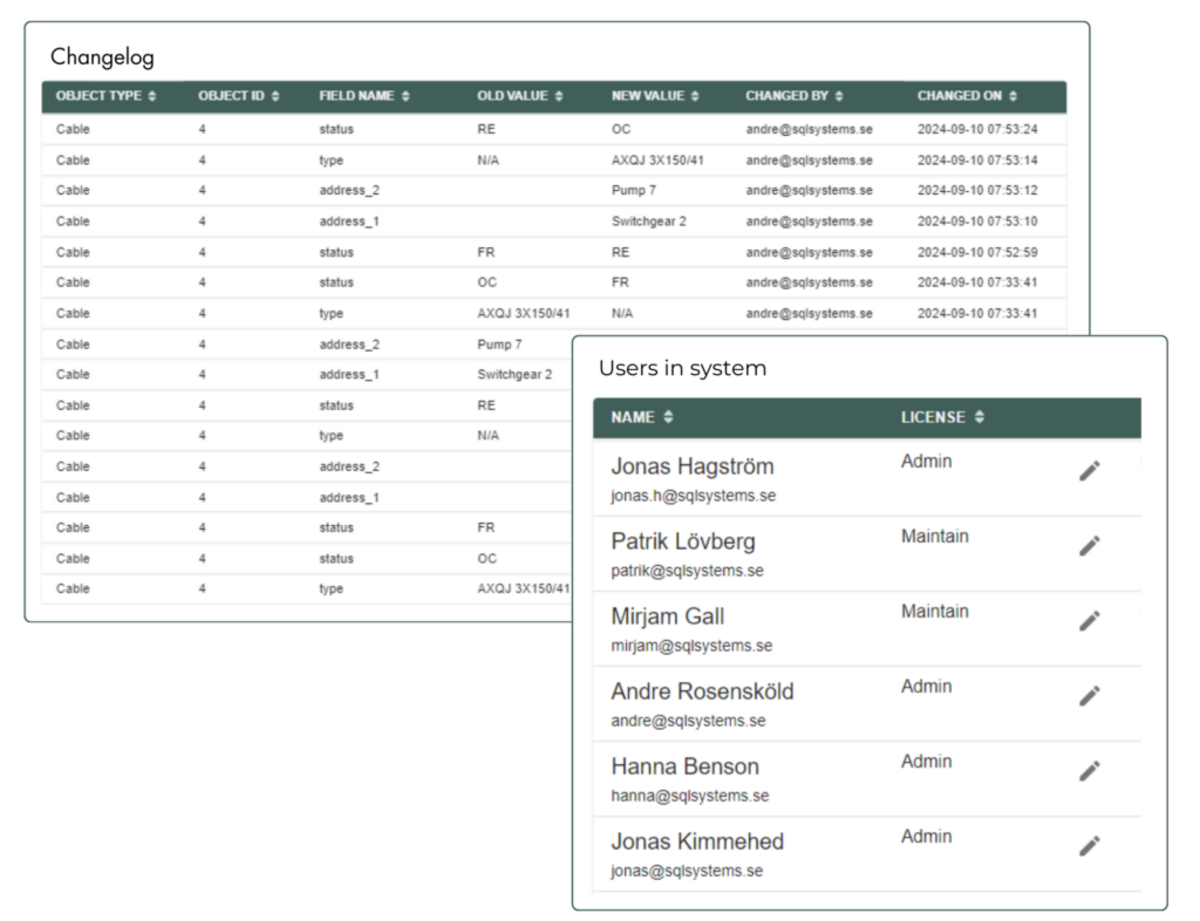Open the pencil editor for Jonas Kimmehed
This screenshot has width=1200, height=921.
click(x=1089, y=846)
